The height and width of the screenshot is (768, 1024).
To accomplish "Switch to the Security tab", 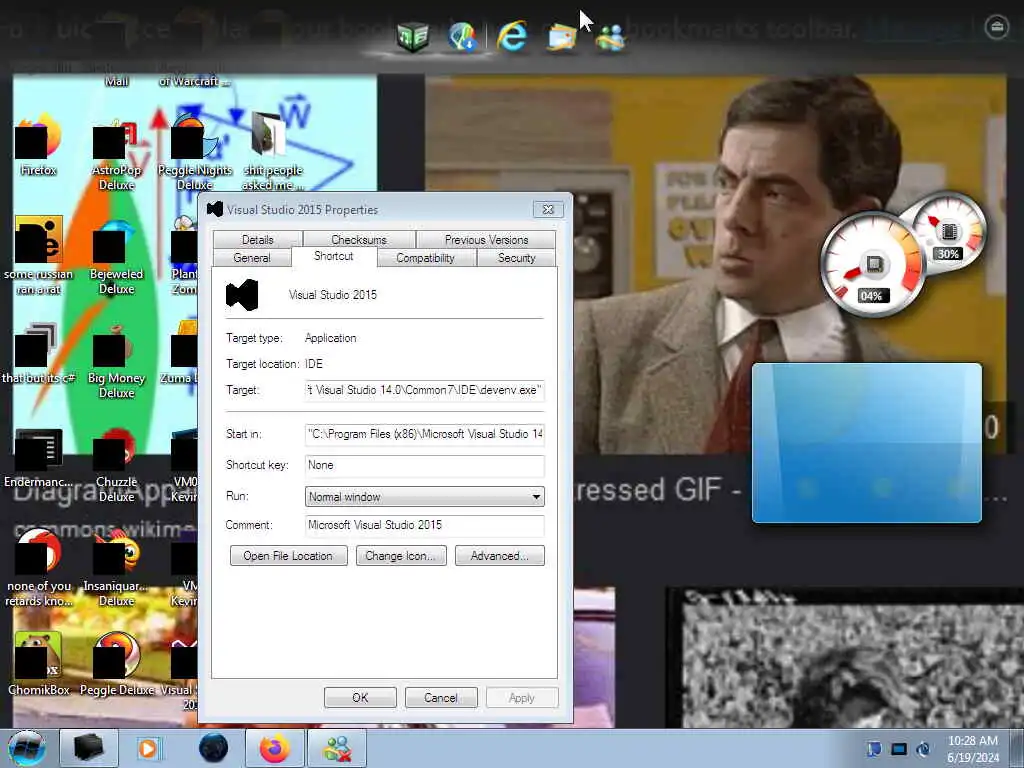I will point(517,258).
